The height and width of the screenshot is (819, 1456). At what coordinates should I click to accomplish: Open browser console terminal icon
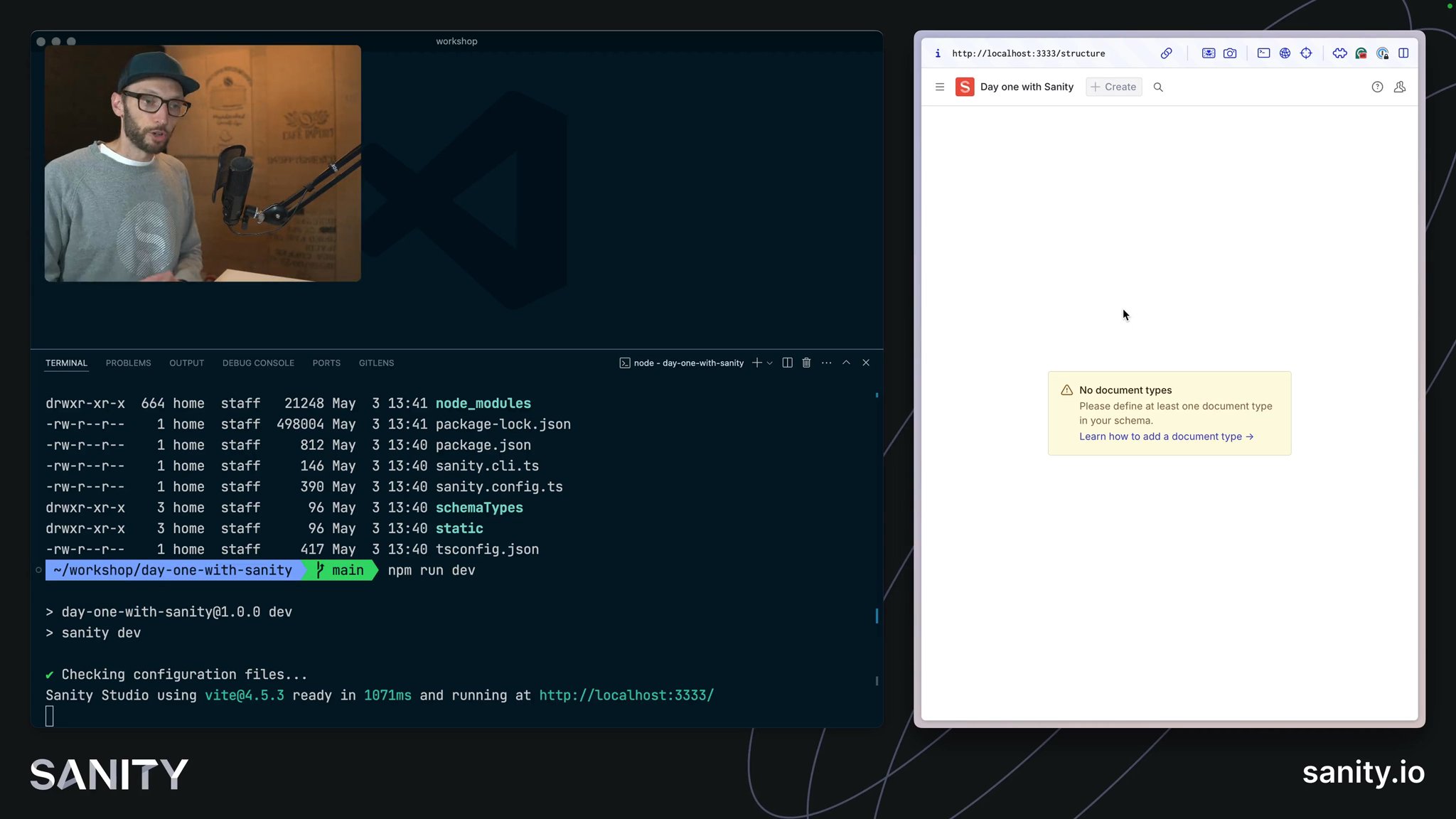1263,53
